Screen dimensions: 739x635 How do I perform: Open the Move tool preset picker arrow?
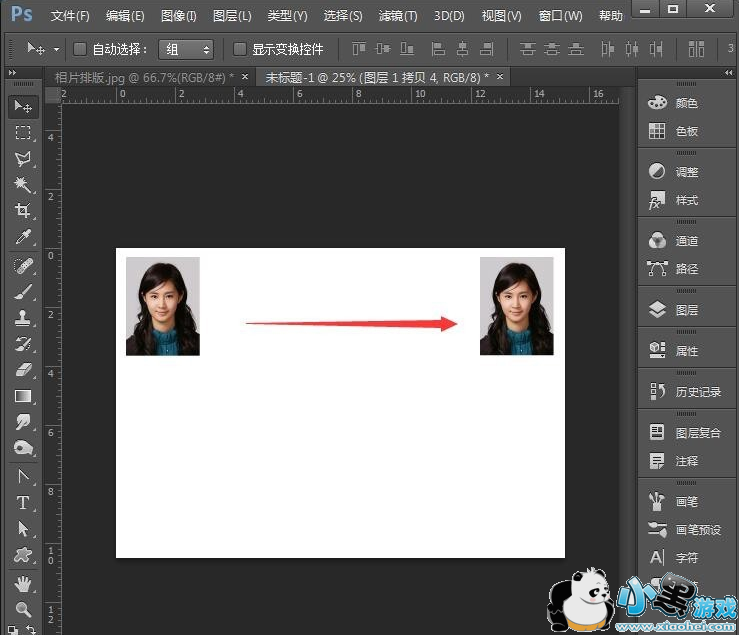[x=56, y=49]
